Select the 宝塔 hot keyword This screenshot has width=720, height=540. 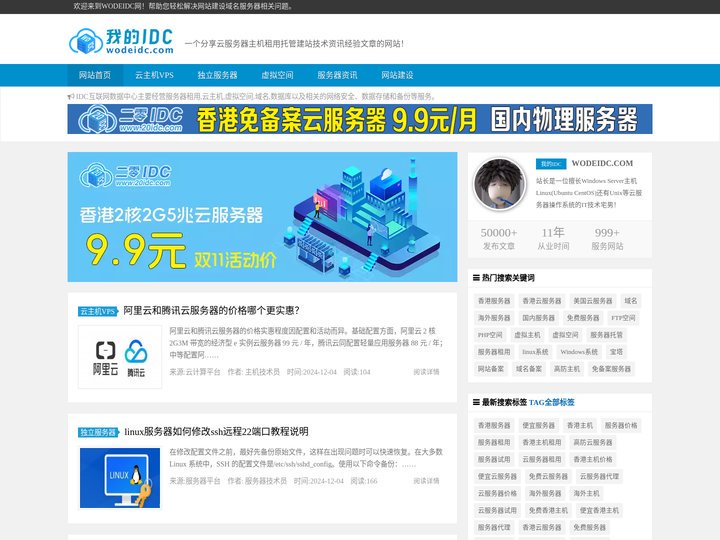(x=616, y=352)
